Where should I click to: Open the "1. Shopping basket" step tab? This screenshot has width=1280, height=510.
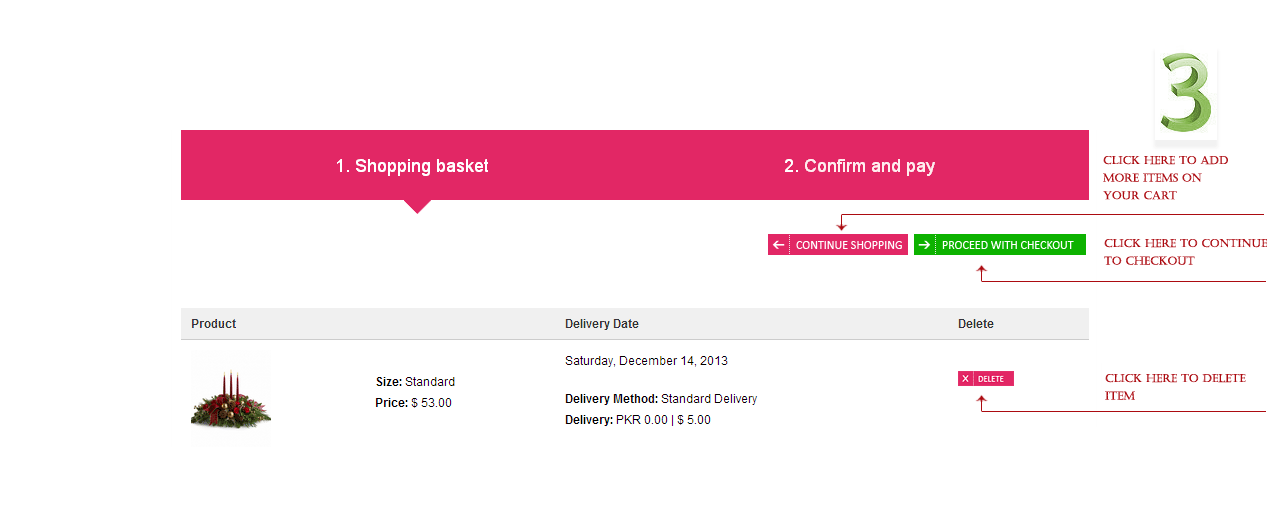[x=412, y=166]
